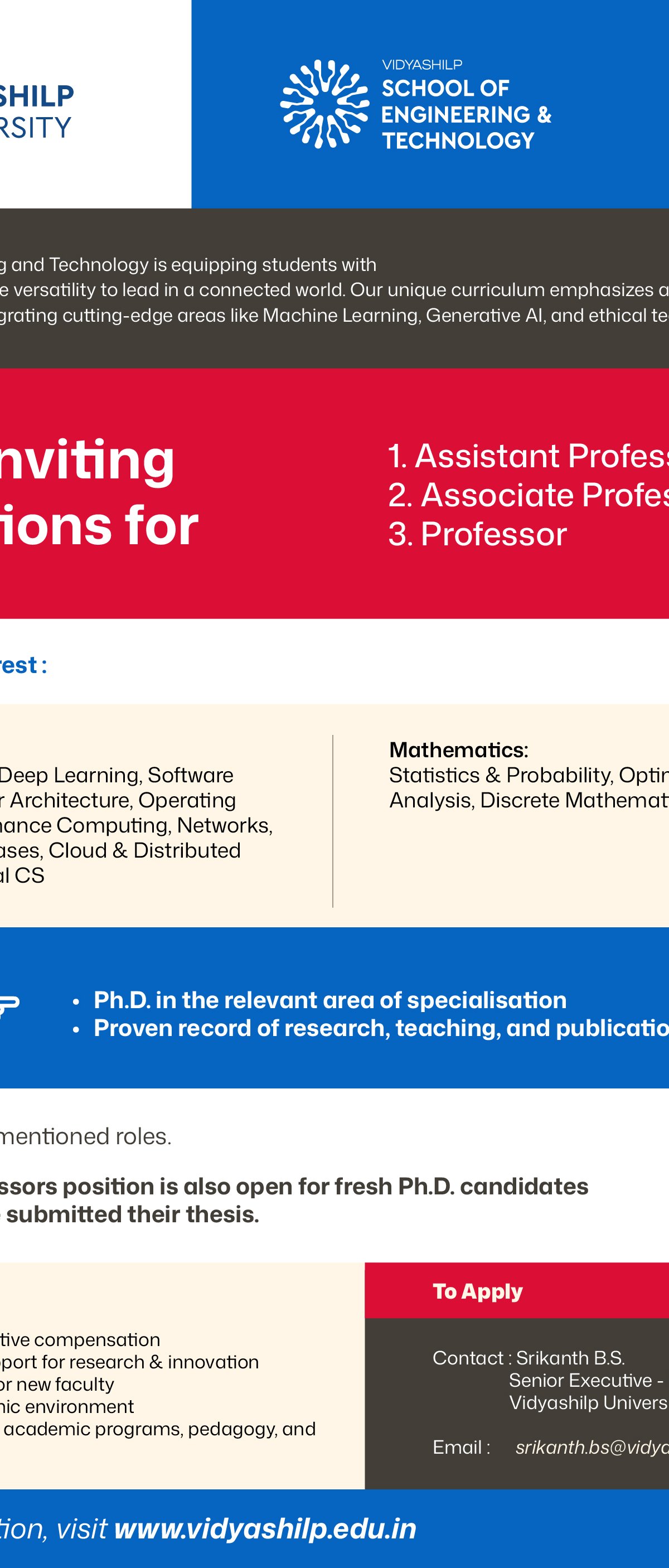The width and height of the screenshot is (669, 1568).
Task: Click the Ph.D. in relevant area bullet
Action: [x=330, y=1000]
